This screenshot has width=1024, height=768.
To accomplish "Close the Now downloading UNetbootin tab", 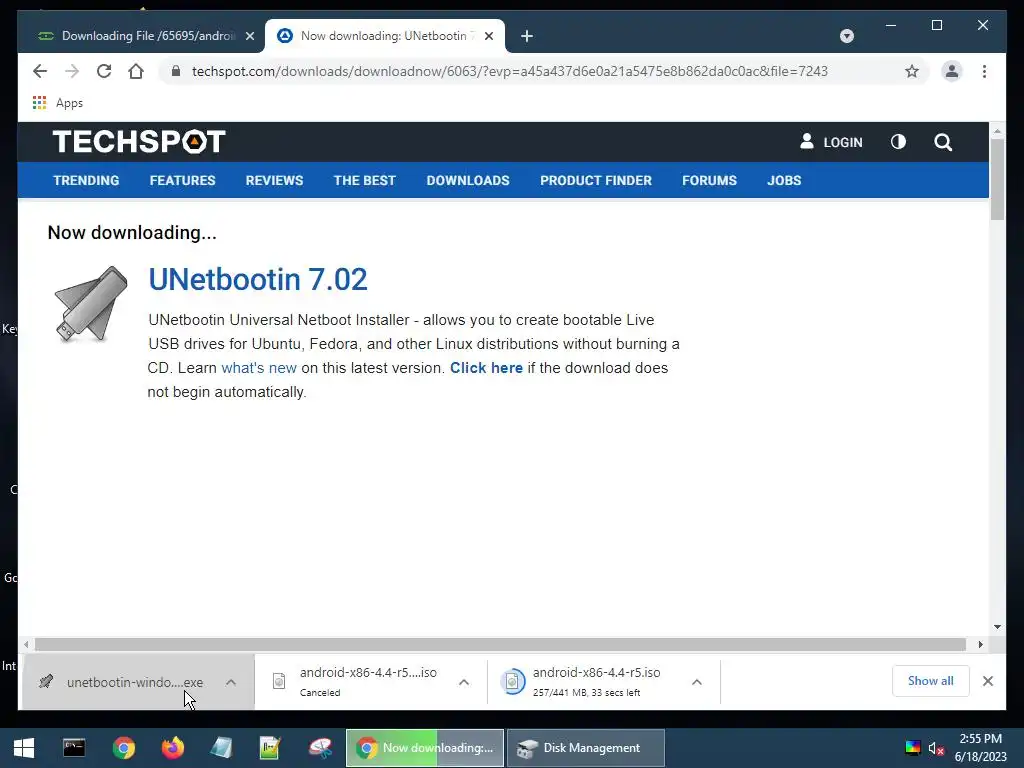I will [488, 36].
